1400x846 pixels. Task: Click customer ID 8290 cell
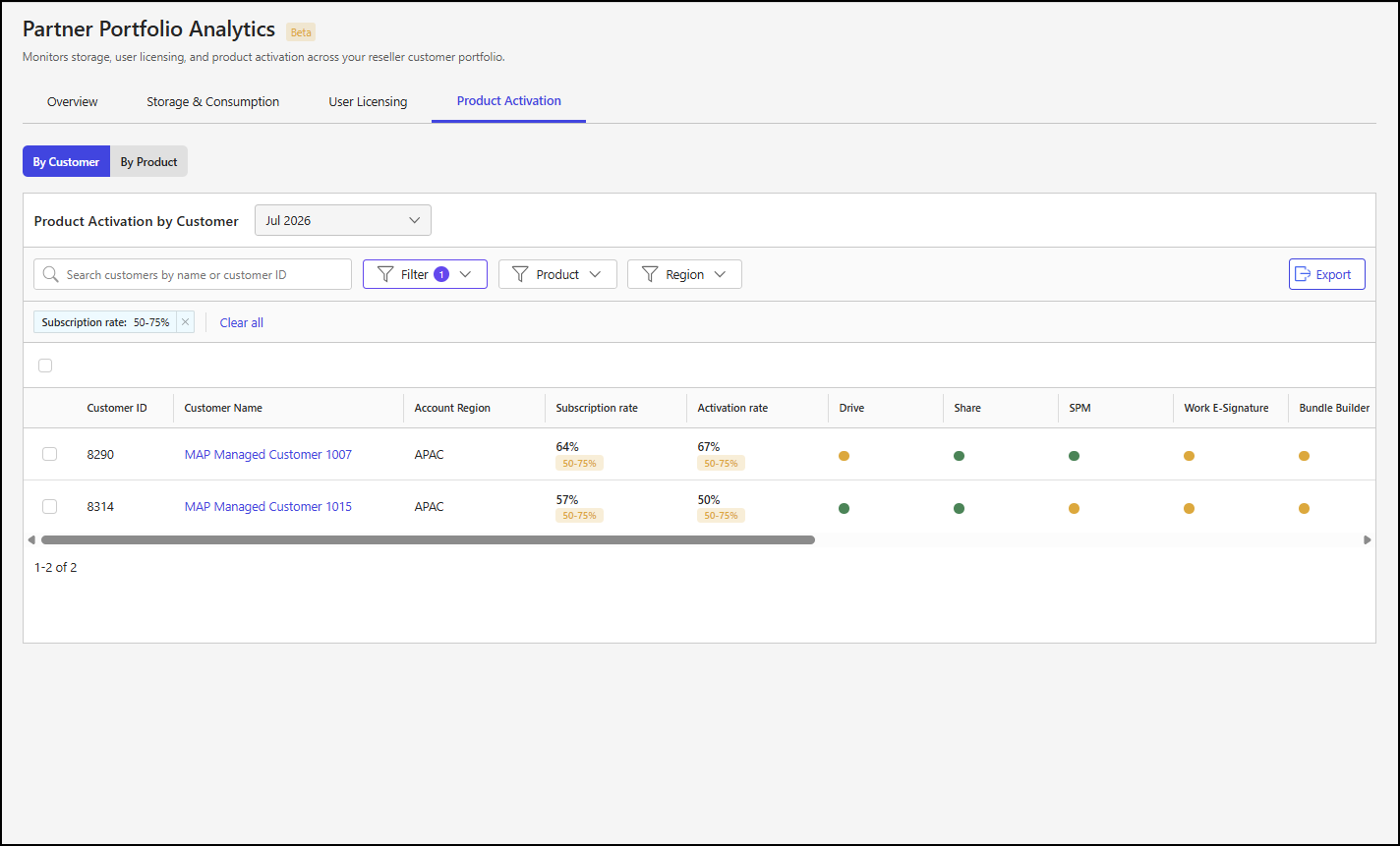click(x=100, y=454)
